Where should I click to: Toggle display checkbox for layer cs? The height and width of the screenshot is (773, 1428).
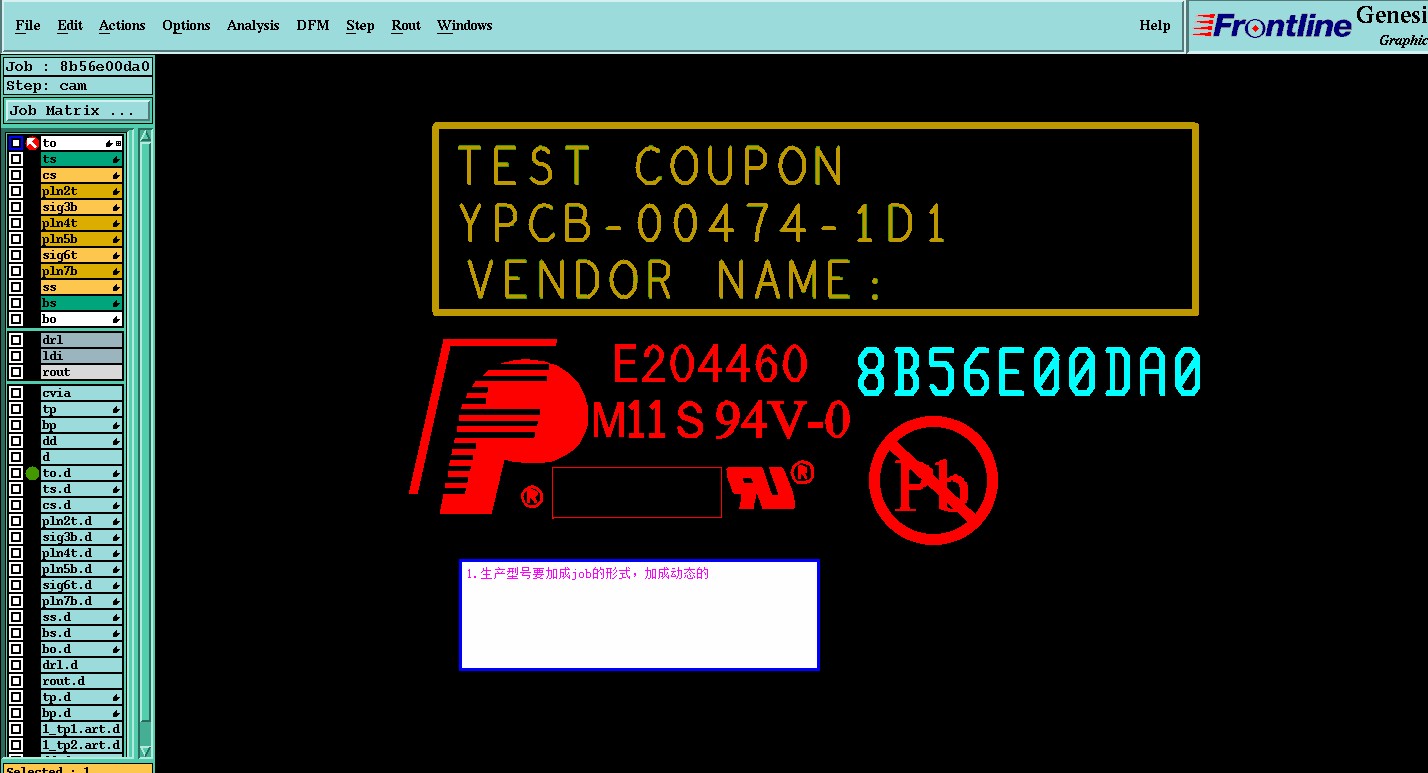pyautogui.click(x=15, y=175)
